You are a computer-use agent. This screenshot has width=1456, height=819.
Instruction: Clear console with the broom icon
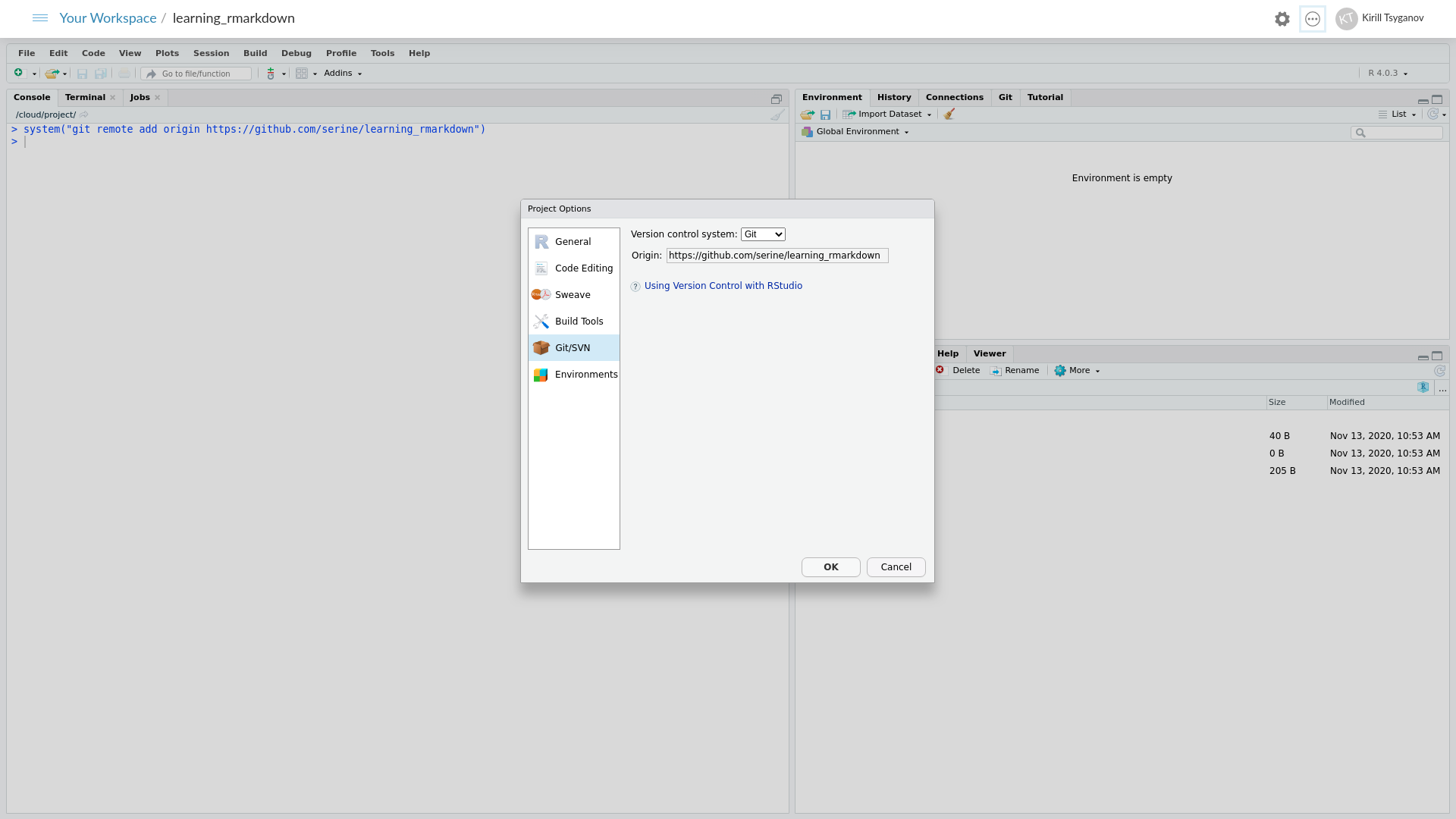[778, 115]
